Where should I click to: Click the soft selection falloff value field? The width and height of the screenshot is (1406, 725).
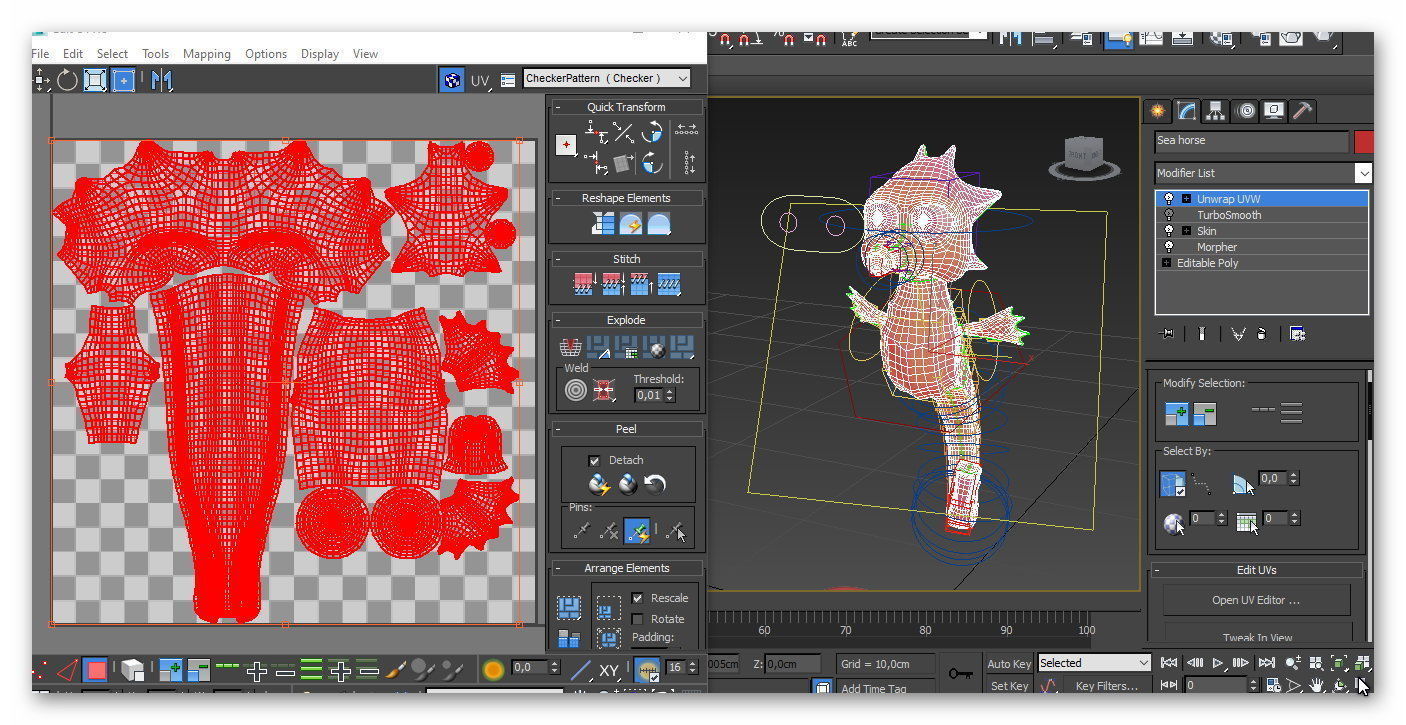point(529,668)
